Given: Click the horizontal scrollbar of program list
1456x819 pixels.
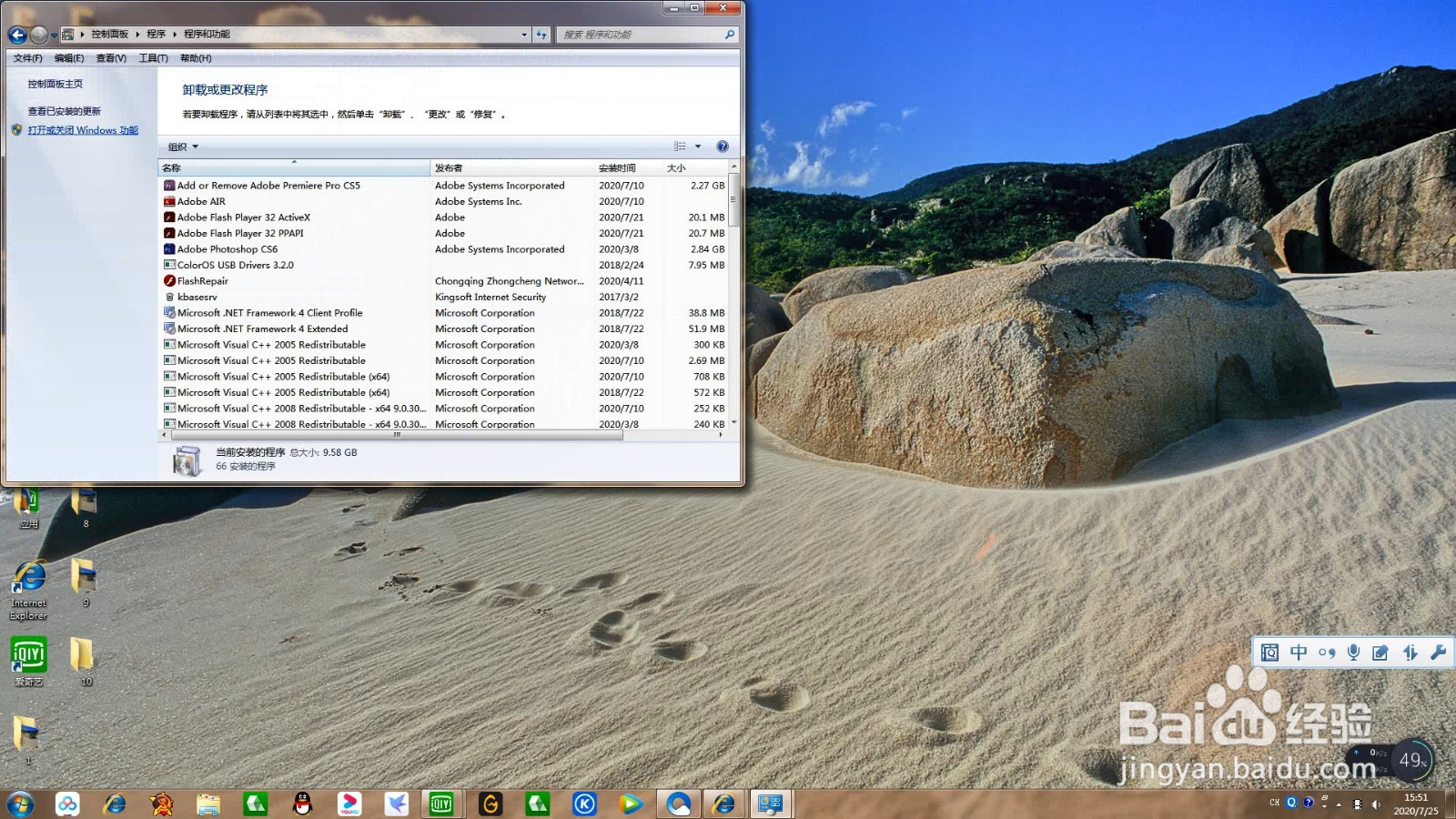Looking at the screenshot, I should (398, 435).
